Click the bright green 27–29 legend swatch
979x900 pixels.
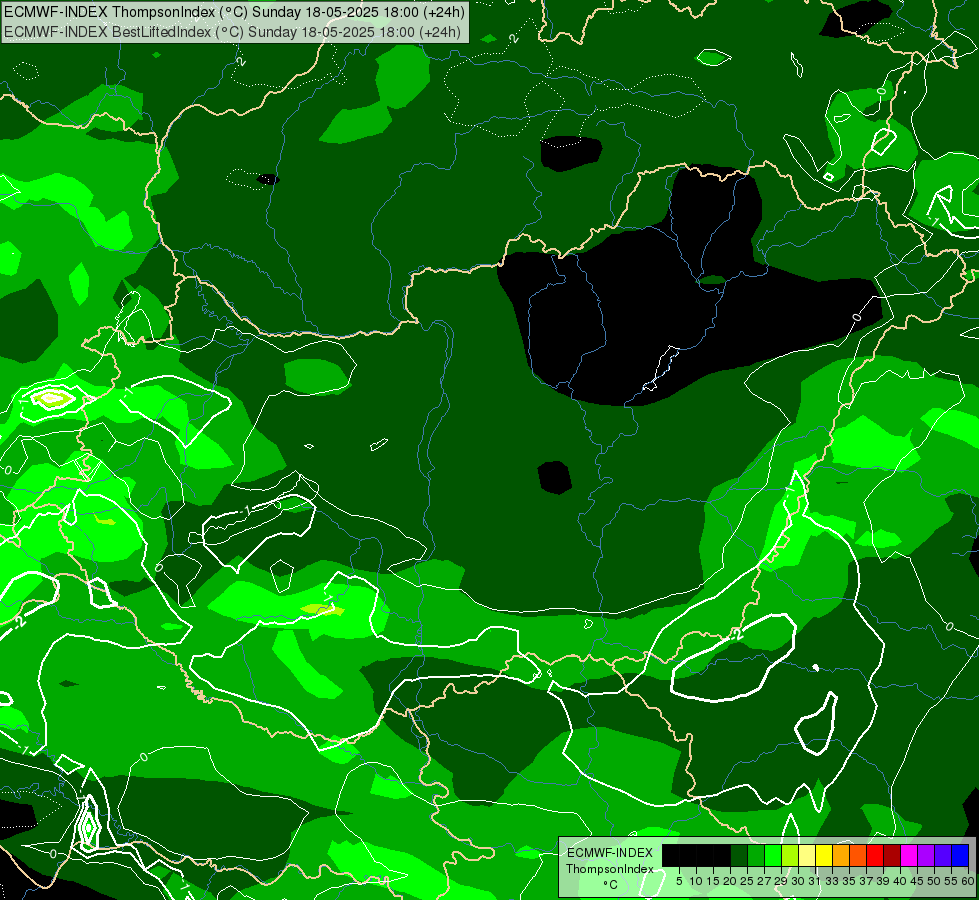pos(773,856)
